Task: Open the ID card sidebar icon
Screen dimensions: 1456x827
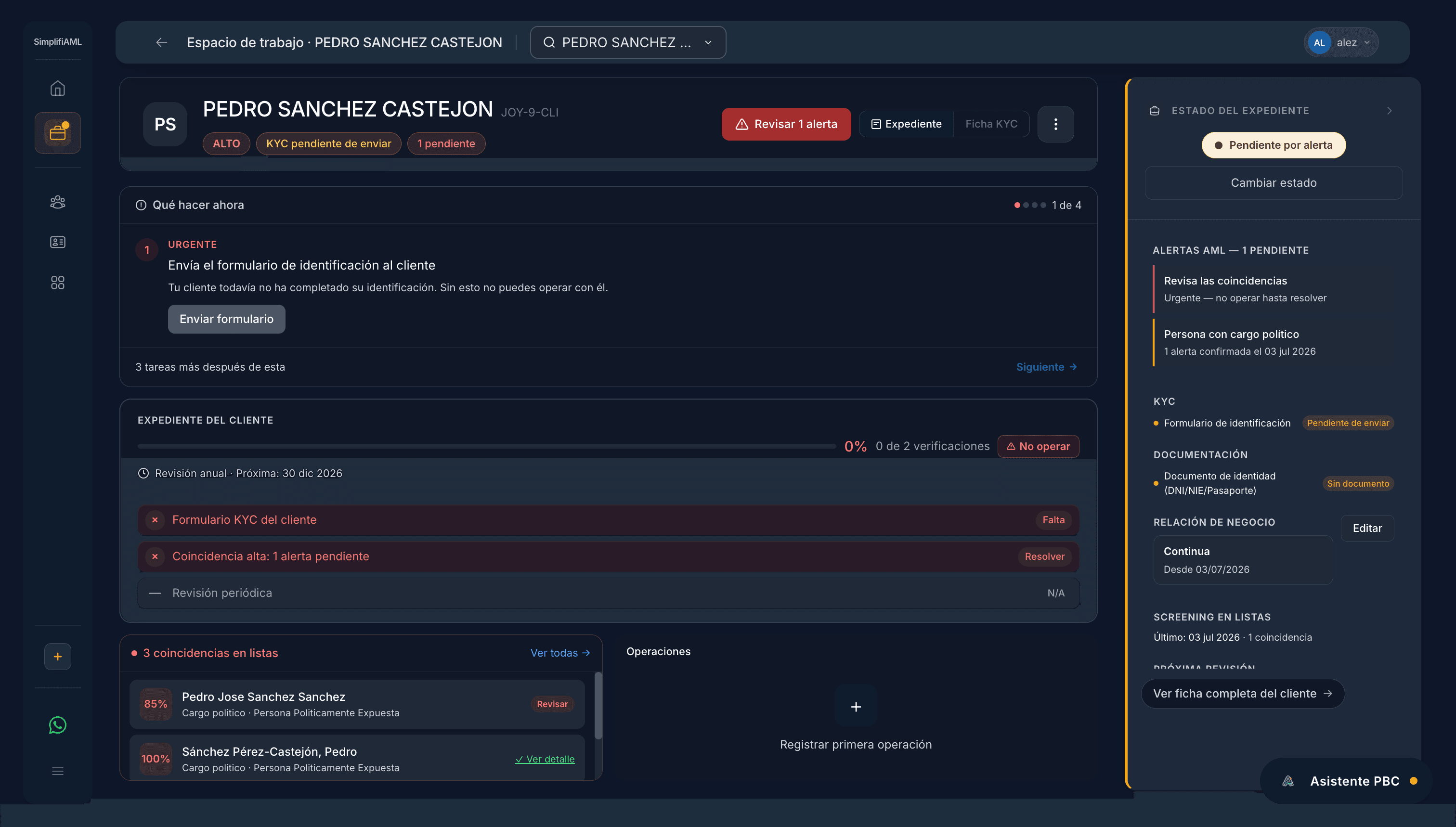Action: (x=57, y=242)
